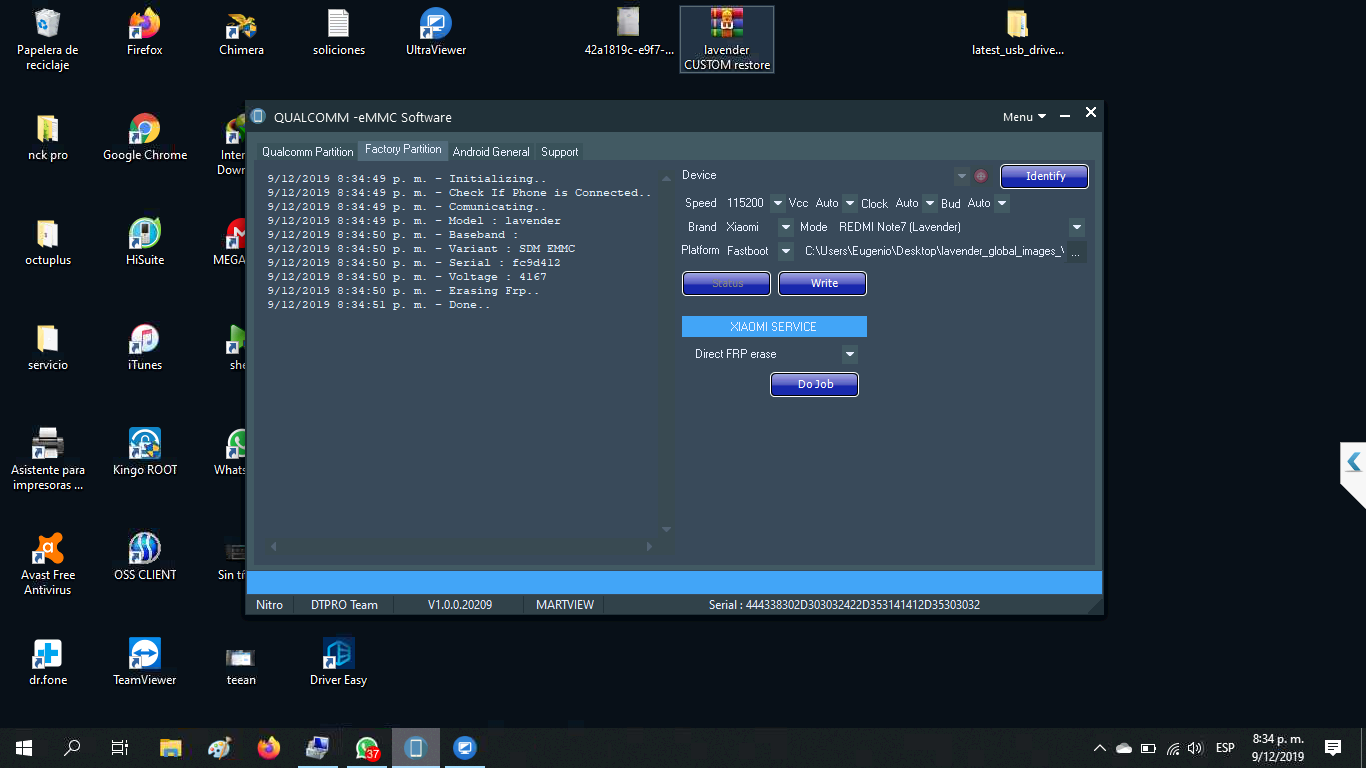Click the log line 'Serial : fc9d412'
The image size is (1366, 768).
(414, 263)
